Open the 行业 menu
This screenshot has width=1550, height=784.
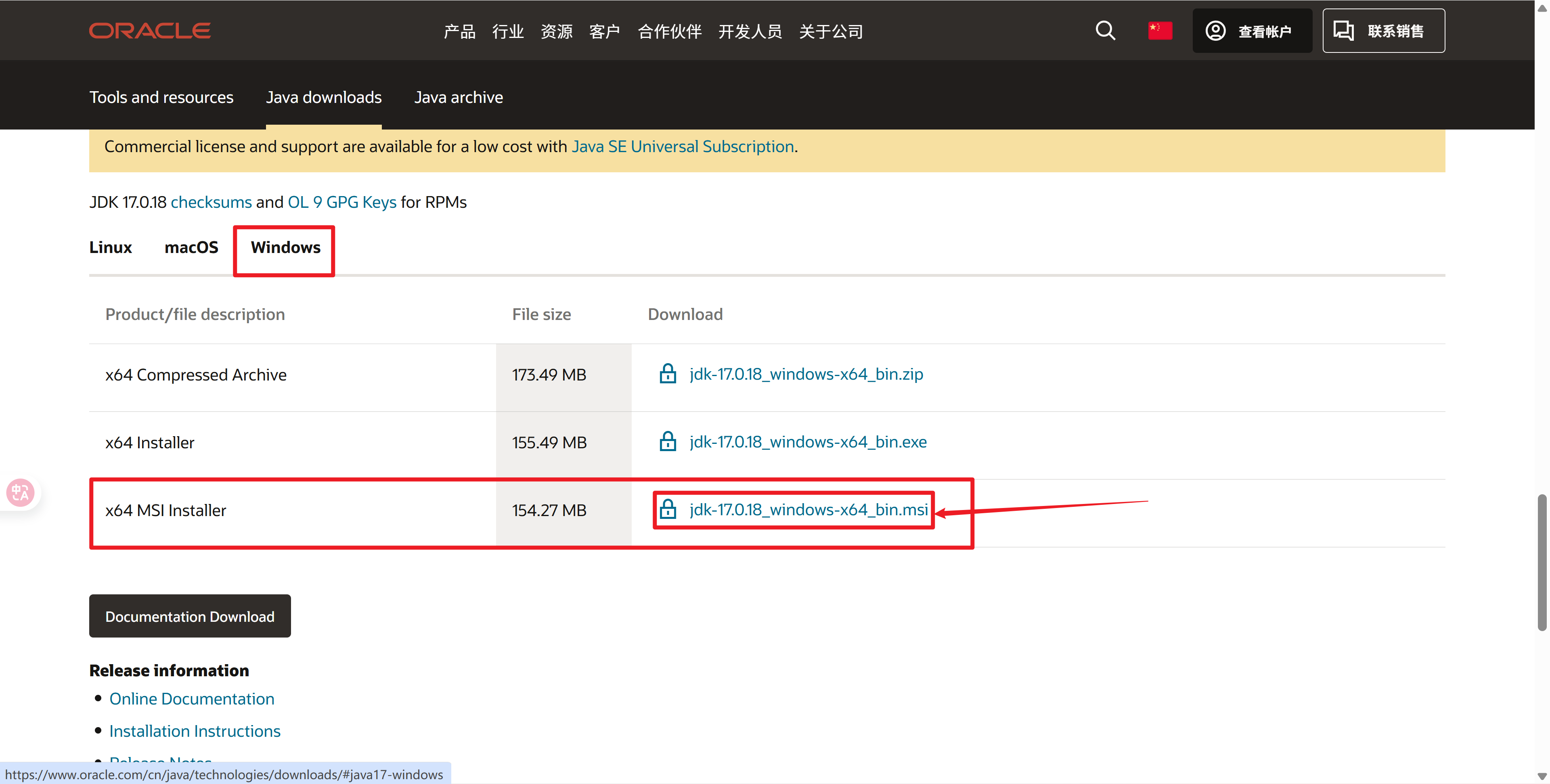(x=508, y=31)
